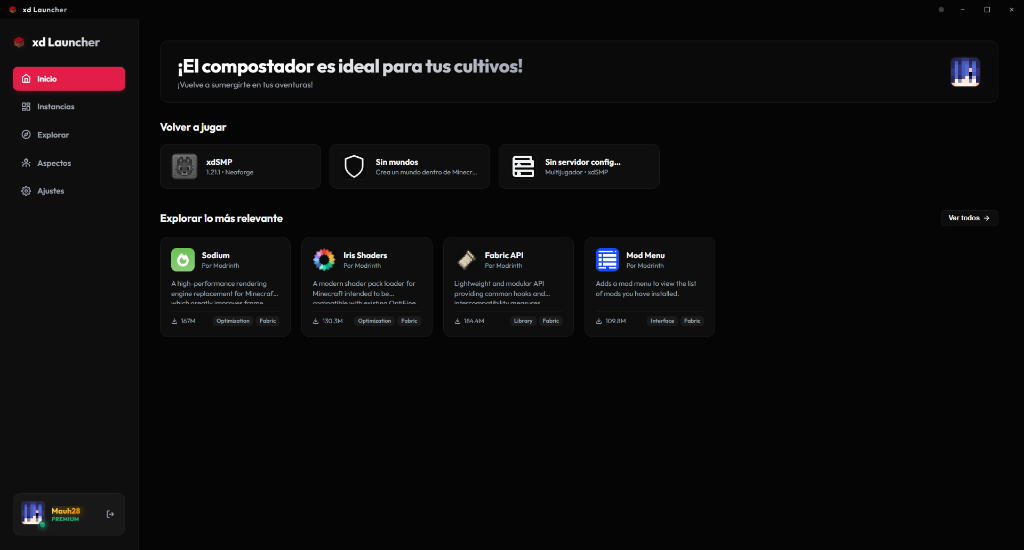The image size is (1024, 550).
Task: Open the Fabric API title
Action: pos(504,255)
